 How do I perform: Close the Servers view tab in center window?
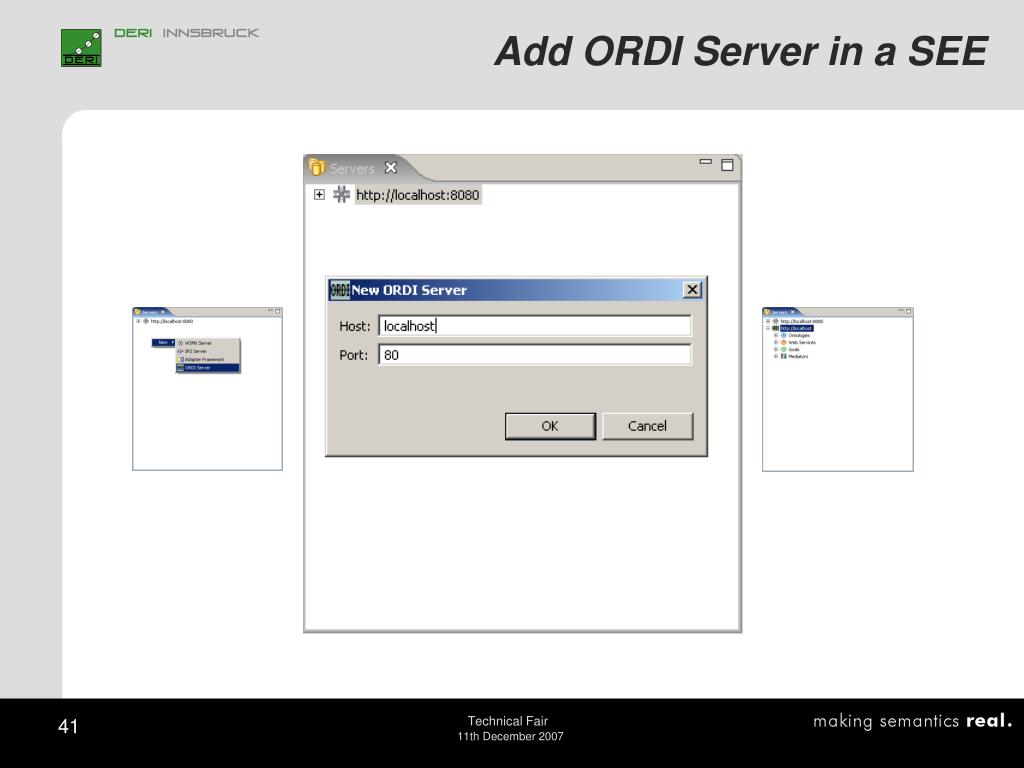pos(391,168)
